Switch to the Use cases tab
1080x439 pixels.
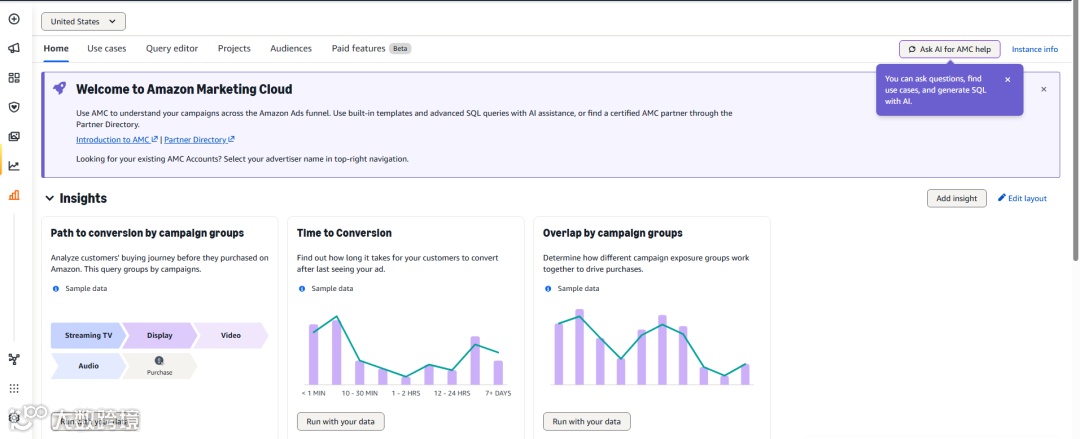[107, 48]
